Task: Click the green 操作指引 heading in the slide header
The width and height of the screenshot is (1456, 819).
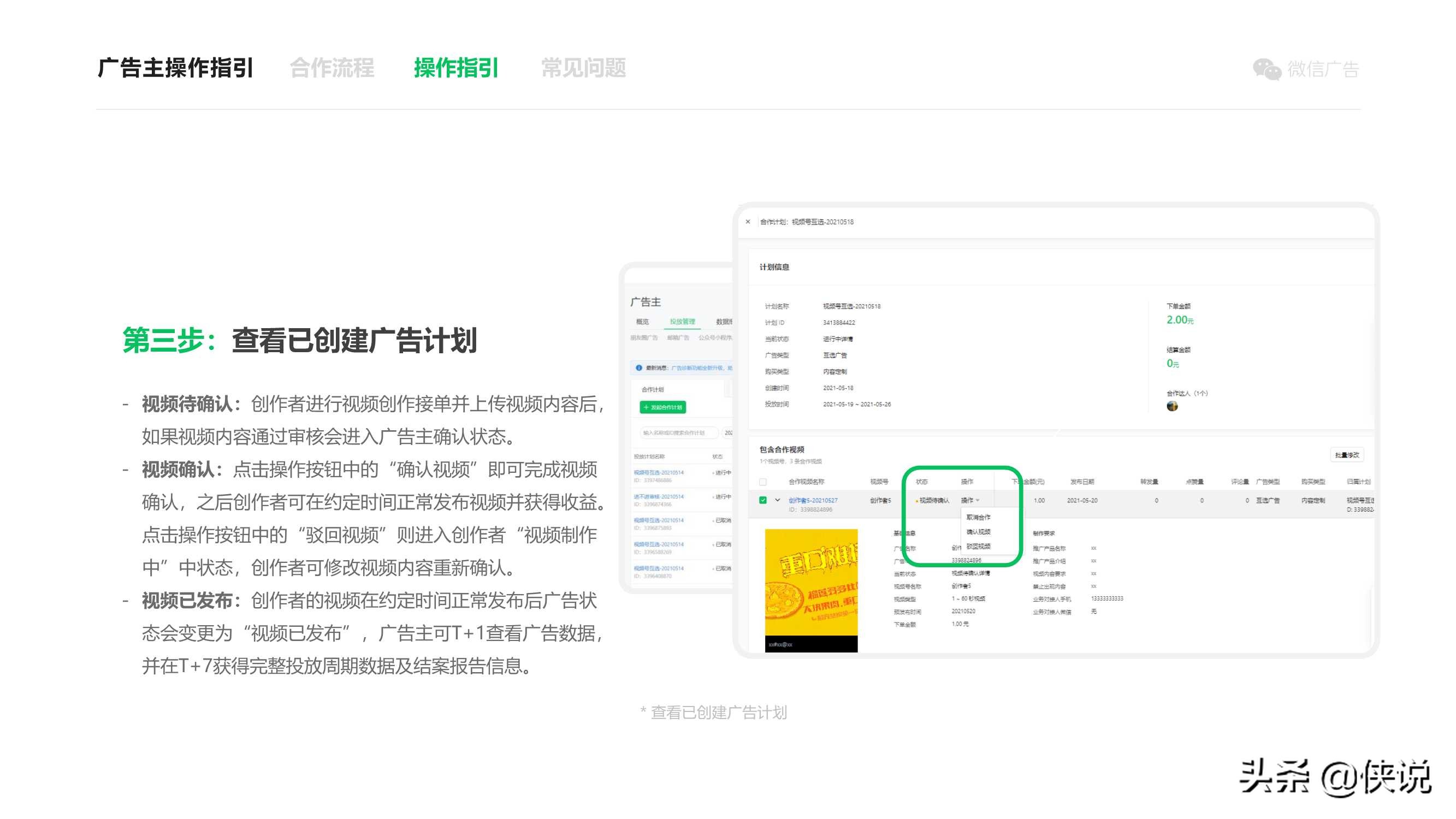Action: (x=456, y=68)
